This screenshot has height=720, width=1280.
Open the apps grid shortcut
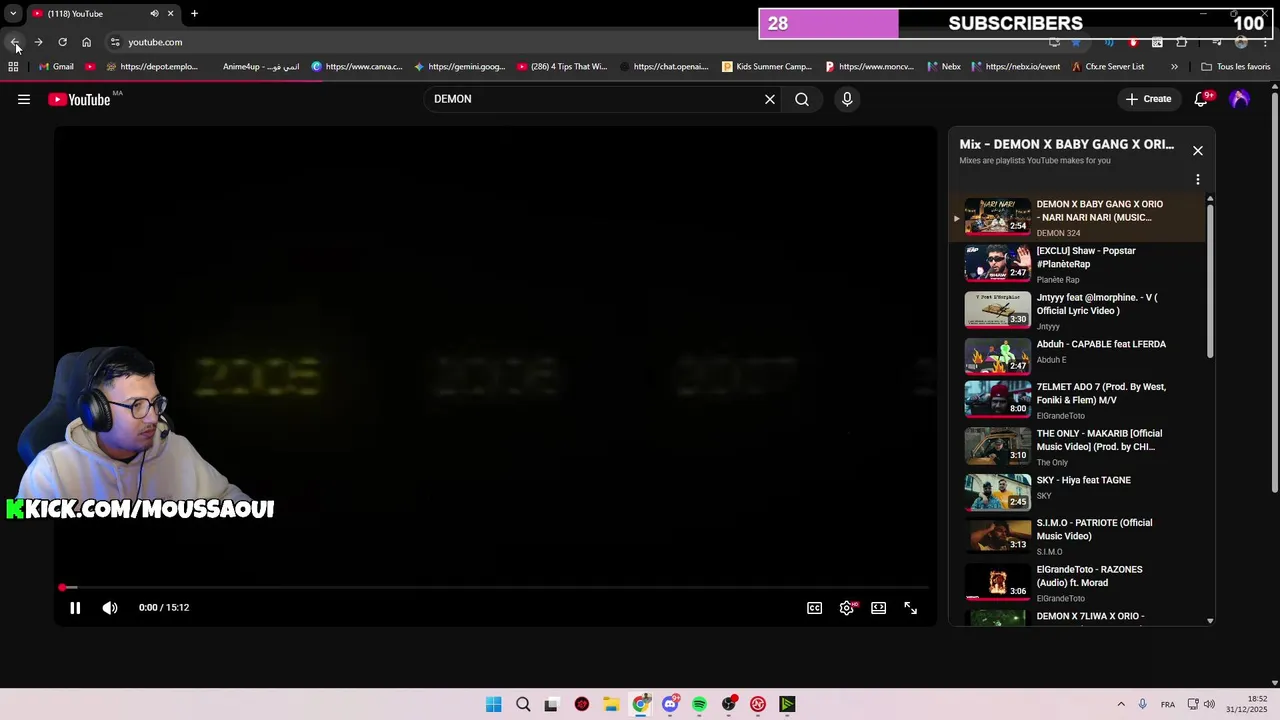(x=13, y=67)
